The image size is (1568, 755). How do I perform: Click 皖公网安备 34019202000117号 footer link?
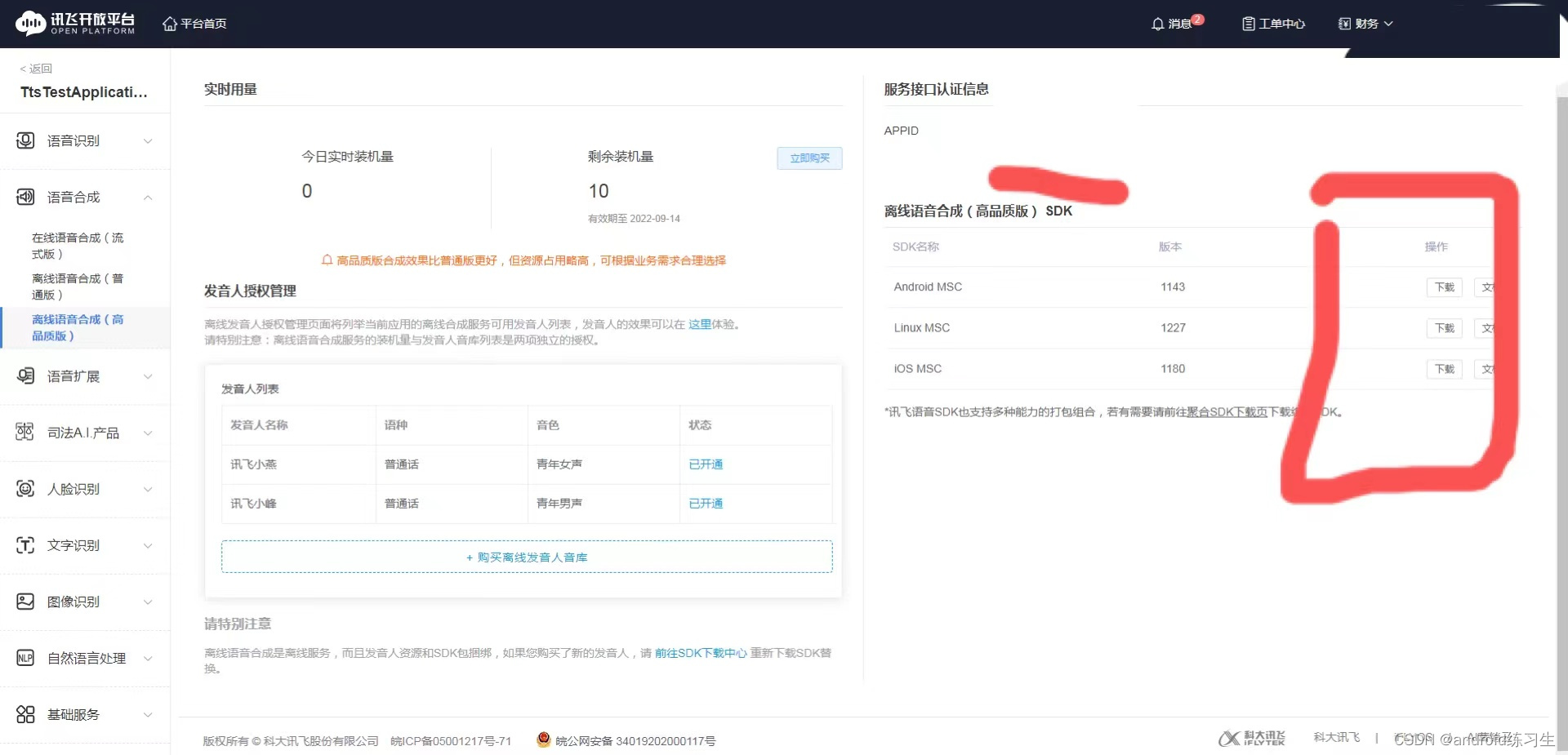tap(635, 741)
